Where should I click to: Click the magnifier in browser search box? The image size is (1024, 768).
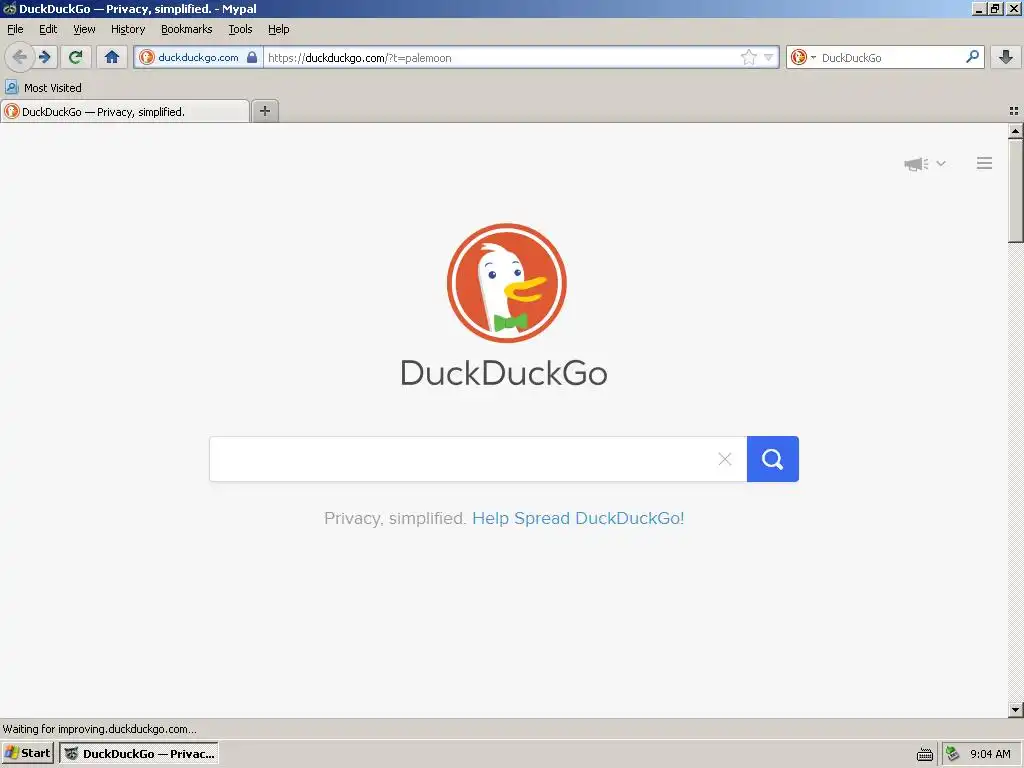click(x=972, y=57)
